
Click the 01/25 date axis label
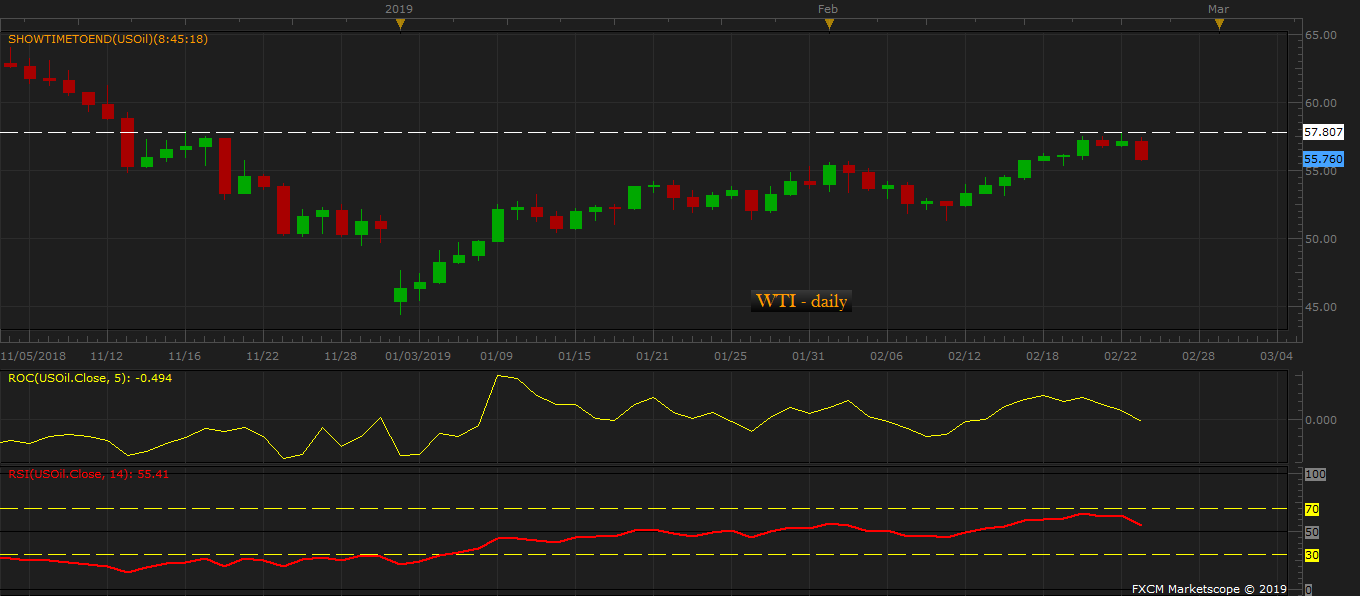(731, 355)
